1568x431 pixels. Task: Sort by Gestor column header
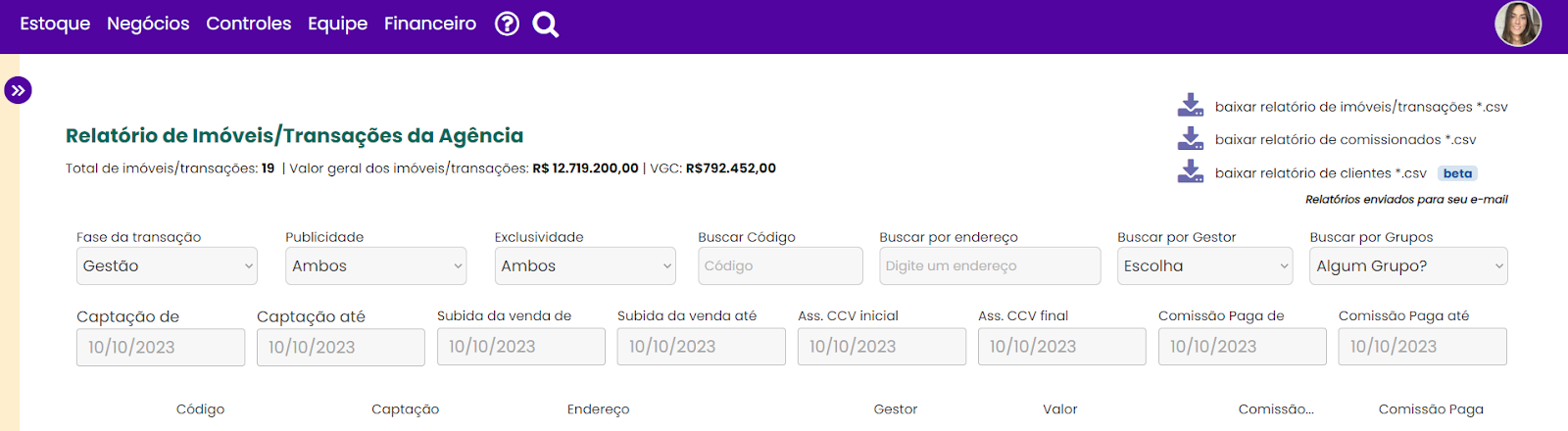(x=896, y=409)
